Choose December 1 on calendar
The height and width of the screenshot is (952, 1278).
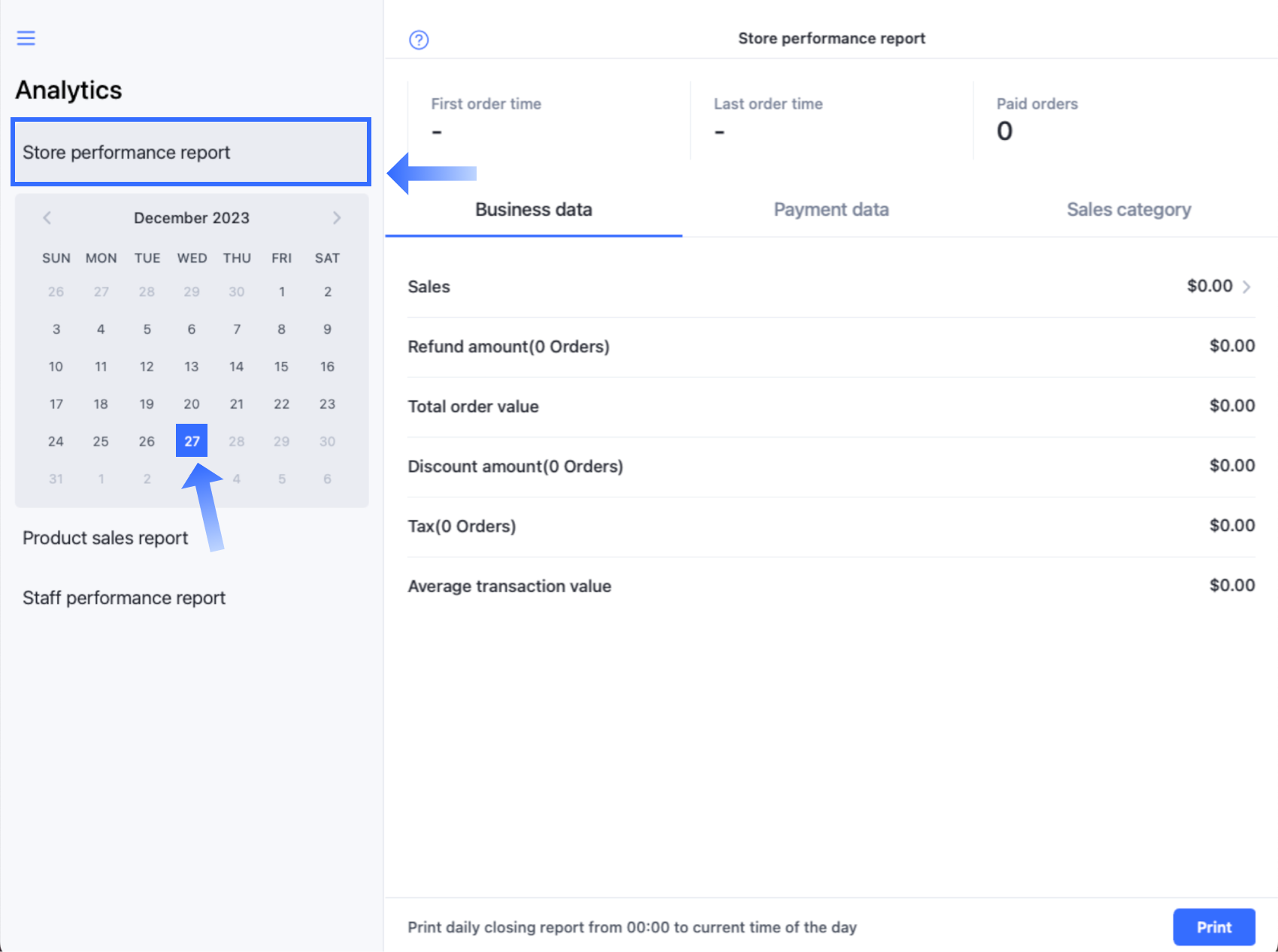click(x=281, y=292)
